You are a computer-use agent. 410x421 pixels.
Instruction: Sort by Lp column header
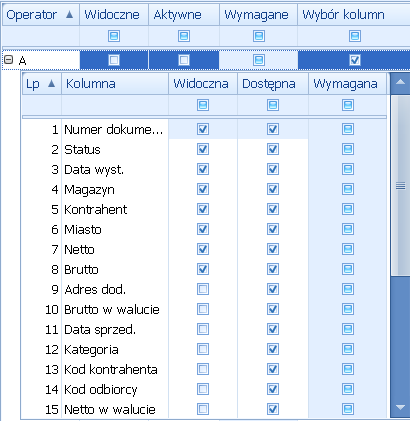pyautogui.click(x=42, y=84)
